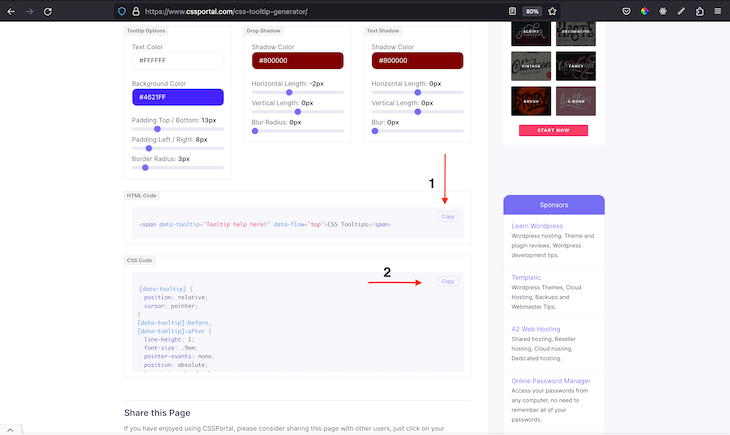This screenshot has height=435, width=730.
Task: Open Drop Shadow color #800000 swatch
Action: [x=297, y=61]
